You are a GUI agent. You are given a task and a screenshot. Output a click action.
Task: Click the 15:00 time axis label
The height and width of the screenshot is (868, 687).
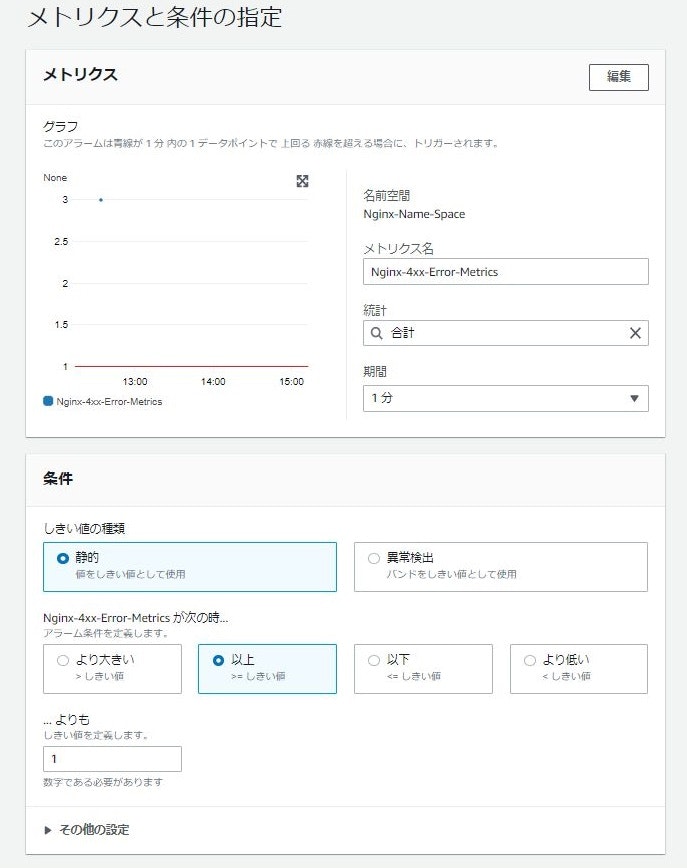pyautogui.click(x=291, y=381)
